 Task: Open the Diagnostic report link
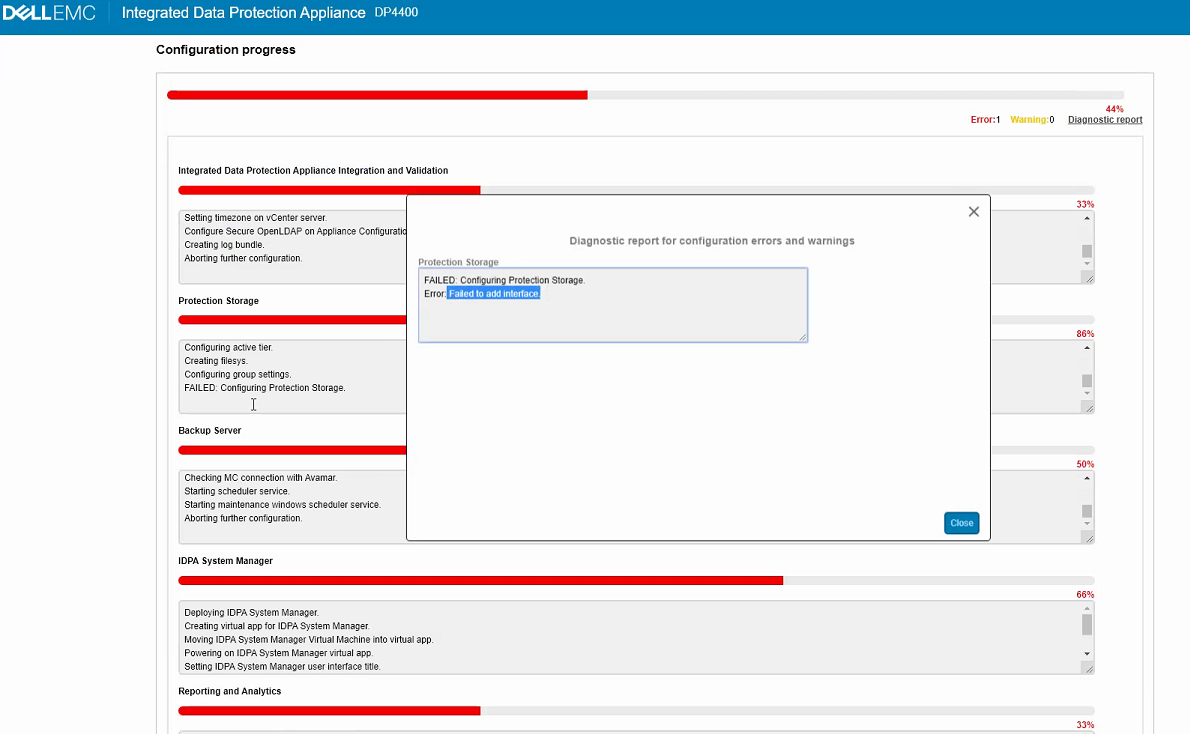pos(1104,120)
